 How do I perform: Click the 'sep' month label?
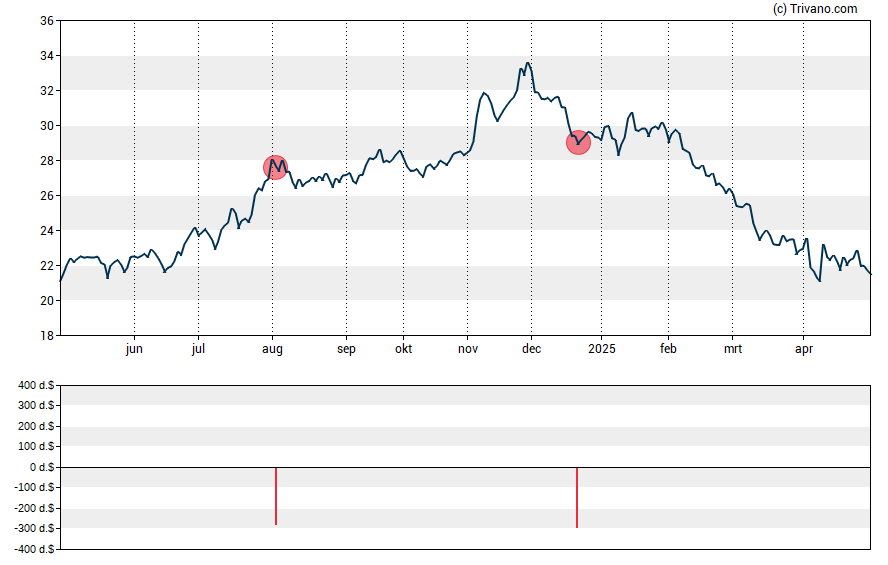pos(347,349)
